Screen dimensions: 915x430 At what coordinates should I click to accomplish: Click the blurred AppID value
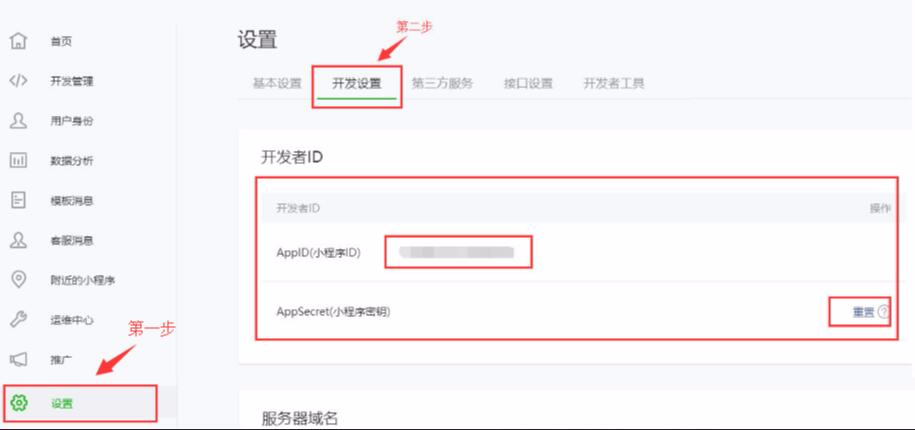456,252
